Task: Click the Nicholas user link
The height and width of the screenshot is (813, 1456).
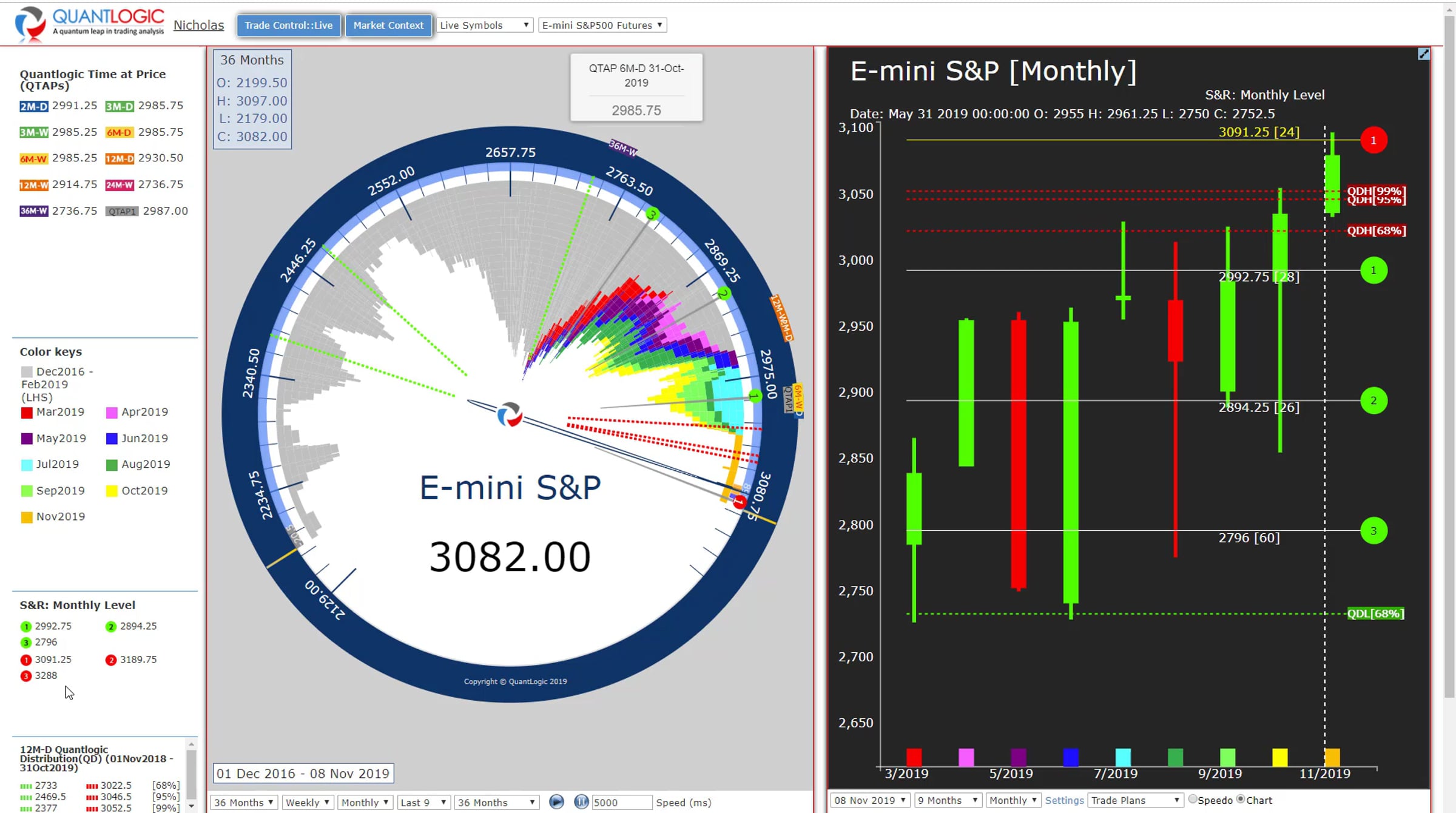Action: click(198, 25)
